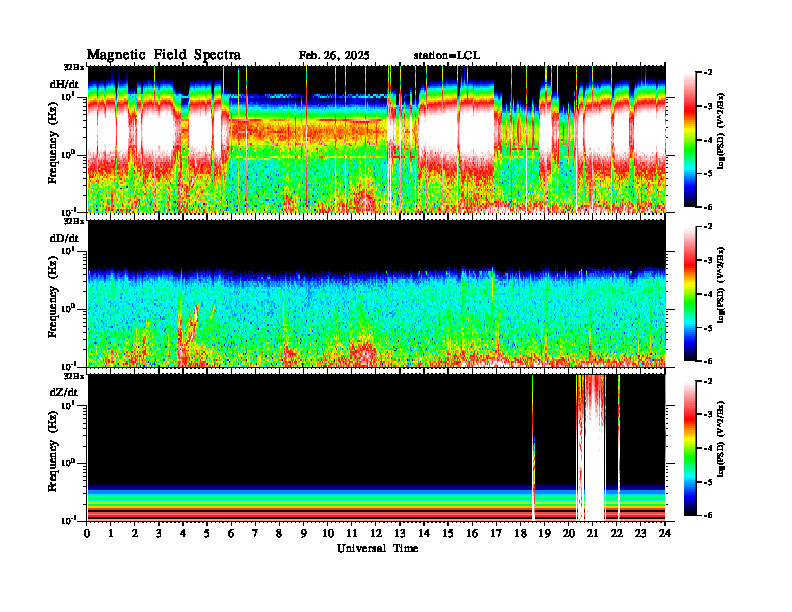Click the "Log(PSD) (V^2/Hz)" label beside dD/dt colorbar

pyautogui.click(x=721, y=285)
